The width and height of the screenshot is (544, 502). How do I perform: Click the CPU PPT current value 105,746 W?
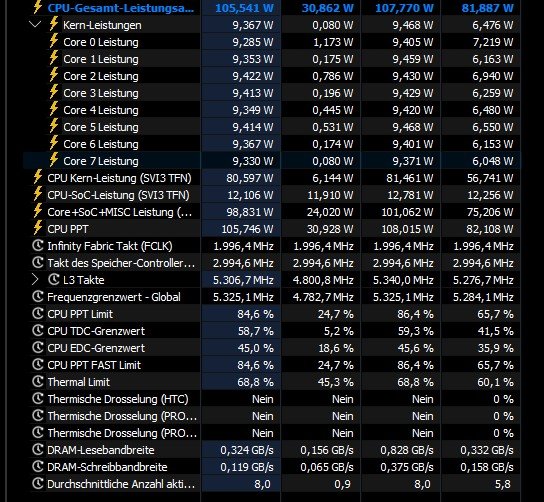click(247, 229)
